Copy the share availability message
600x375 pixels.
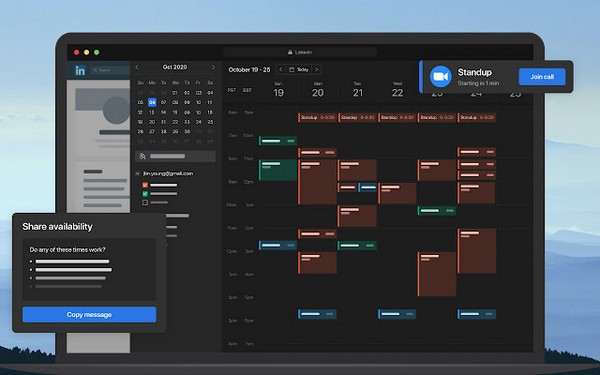click(89, 315)
